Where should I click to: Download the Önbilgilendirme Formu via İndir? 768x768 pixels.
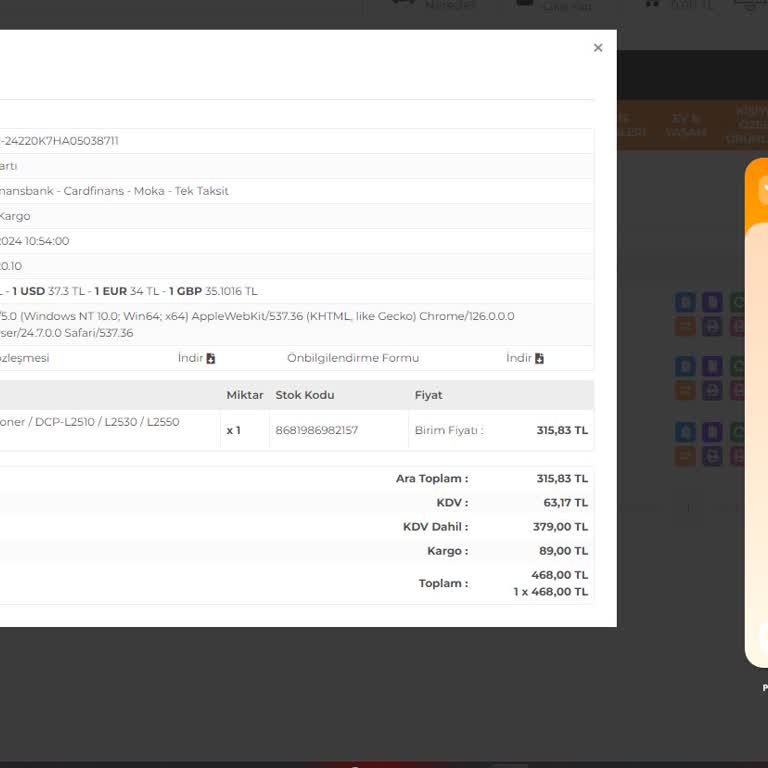pyautogui.click(x=525, y=358)
